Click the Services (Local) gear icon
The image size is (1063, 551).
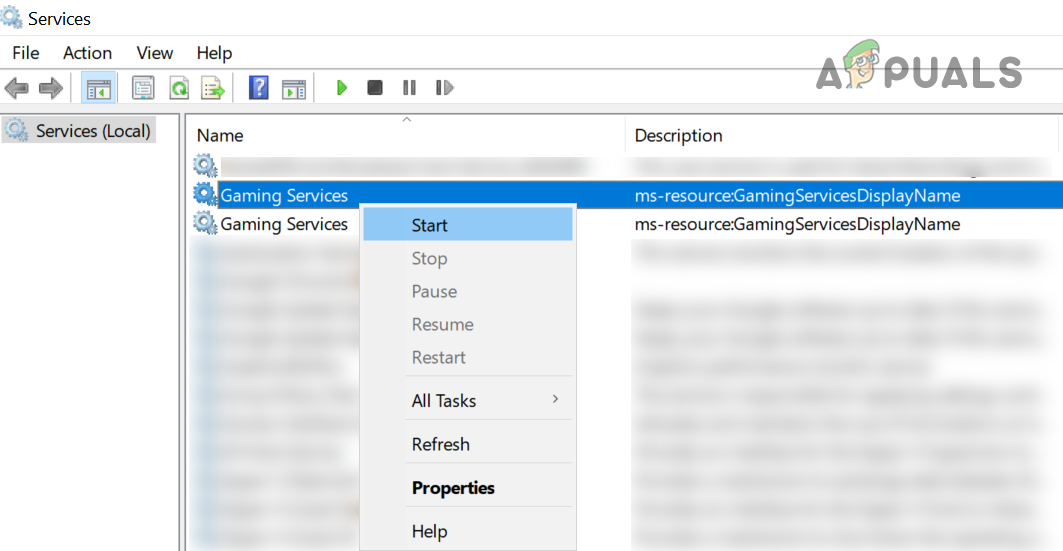click(x=16, y=129)
